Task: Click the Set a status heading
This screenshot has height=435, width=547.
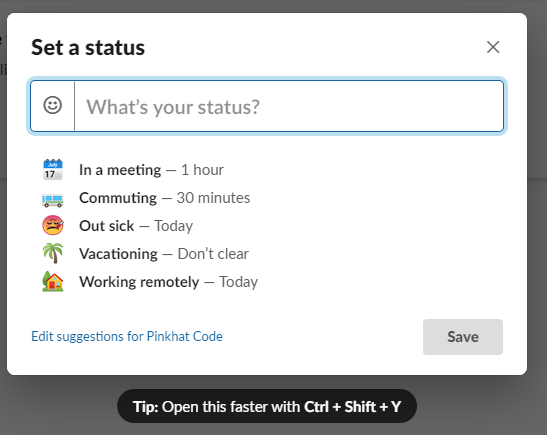Action: (x=88, y=48)
